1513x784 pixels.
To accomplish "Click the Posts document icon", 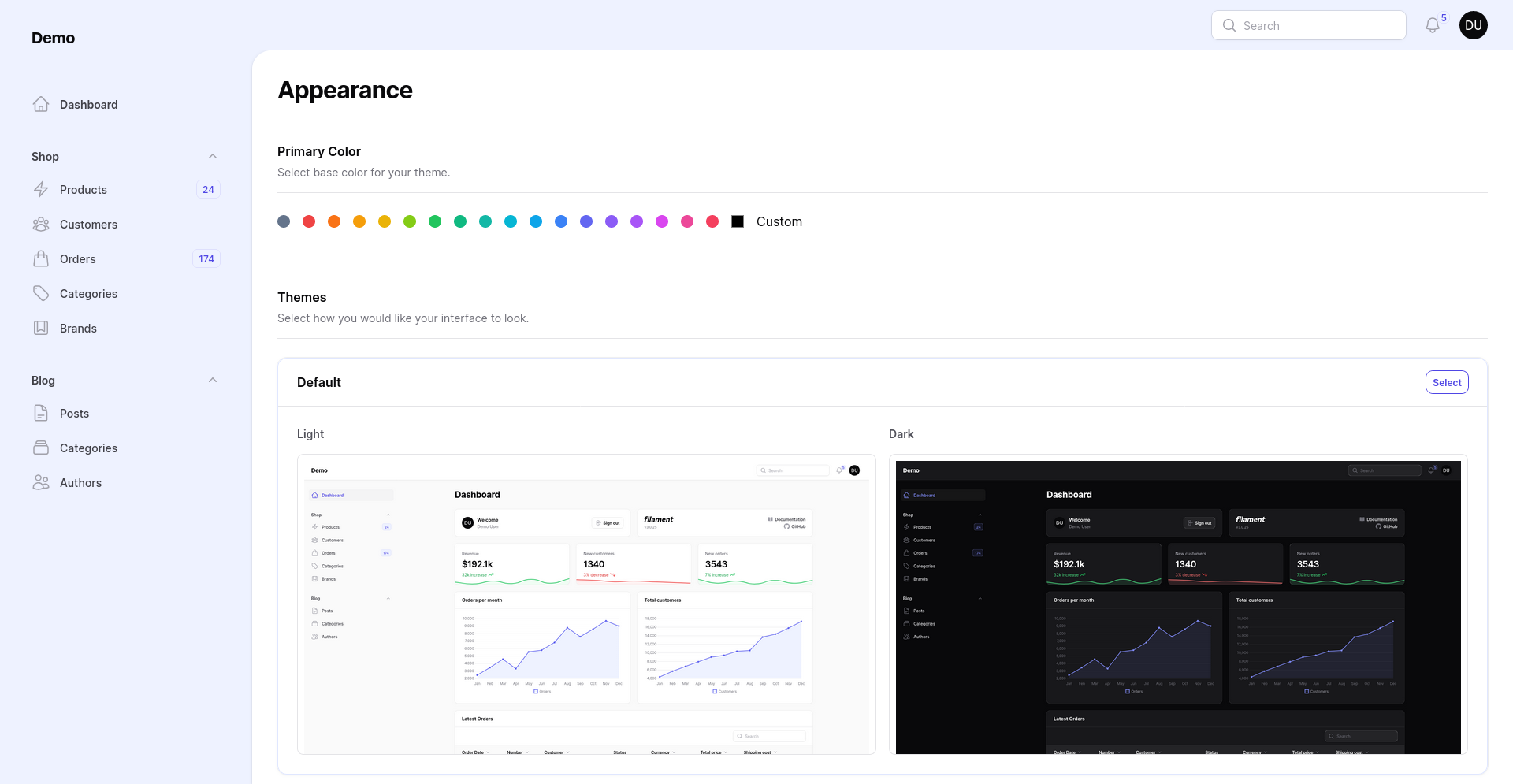I will 41,414.
